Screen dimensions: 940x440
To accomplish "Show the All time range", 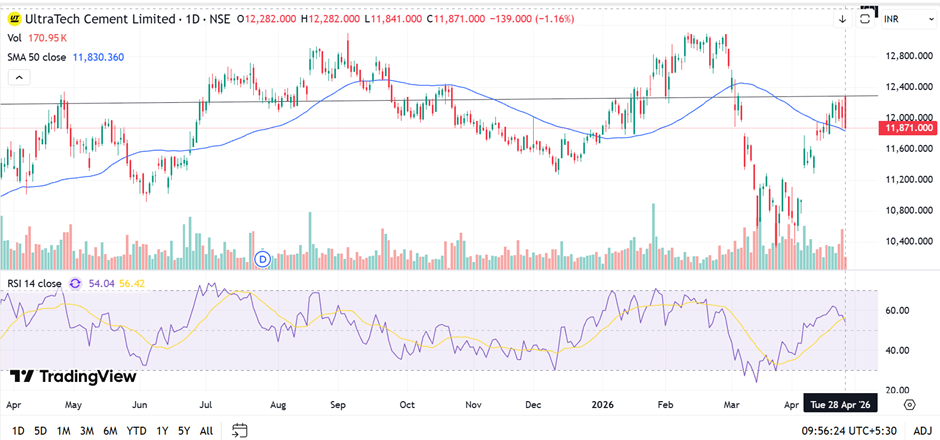I will point(206,430).
